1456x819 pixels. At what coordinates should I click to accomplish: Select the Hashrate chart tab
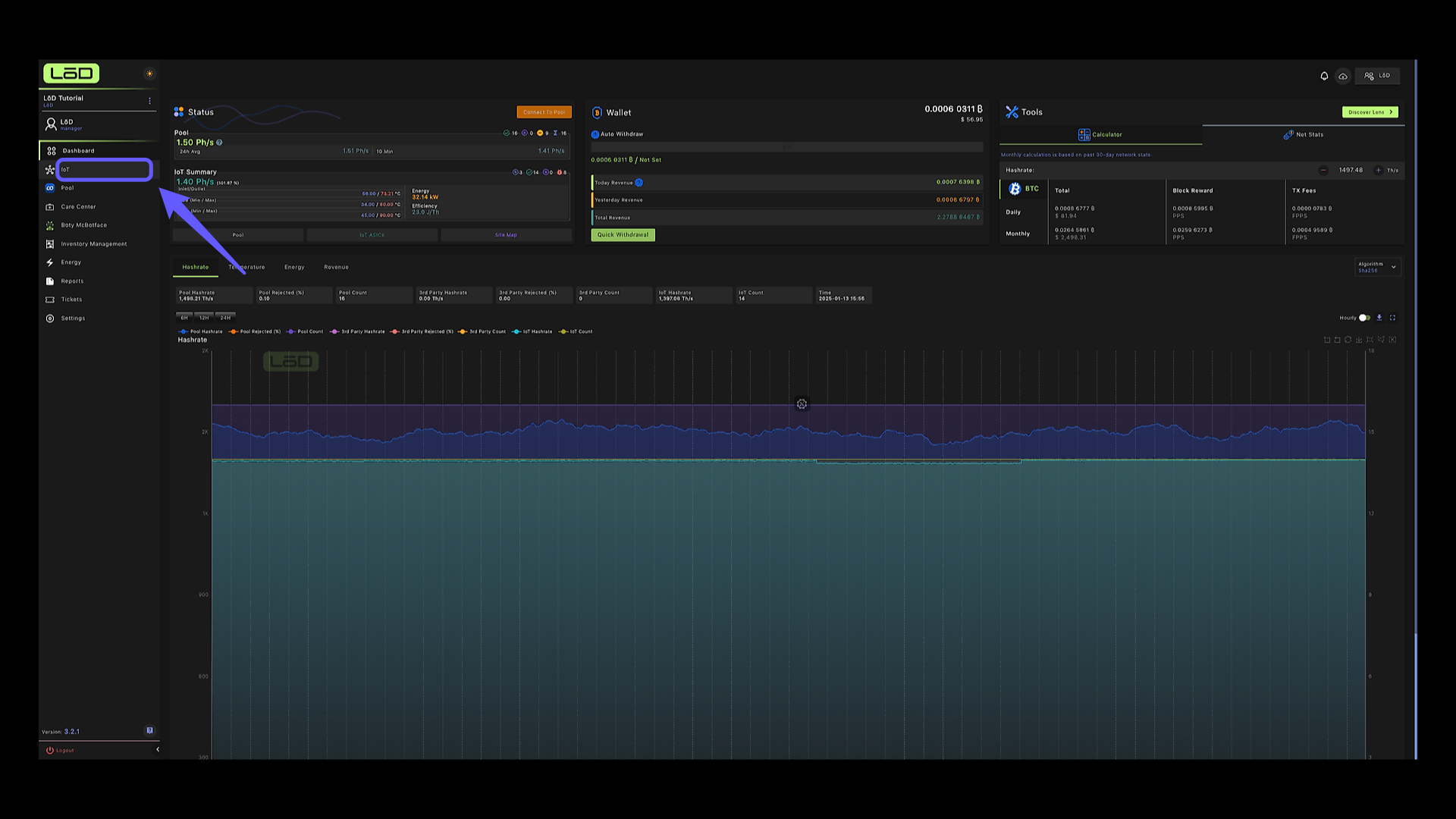tap(196, 268)
